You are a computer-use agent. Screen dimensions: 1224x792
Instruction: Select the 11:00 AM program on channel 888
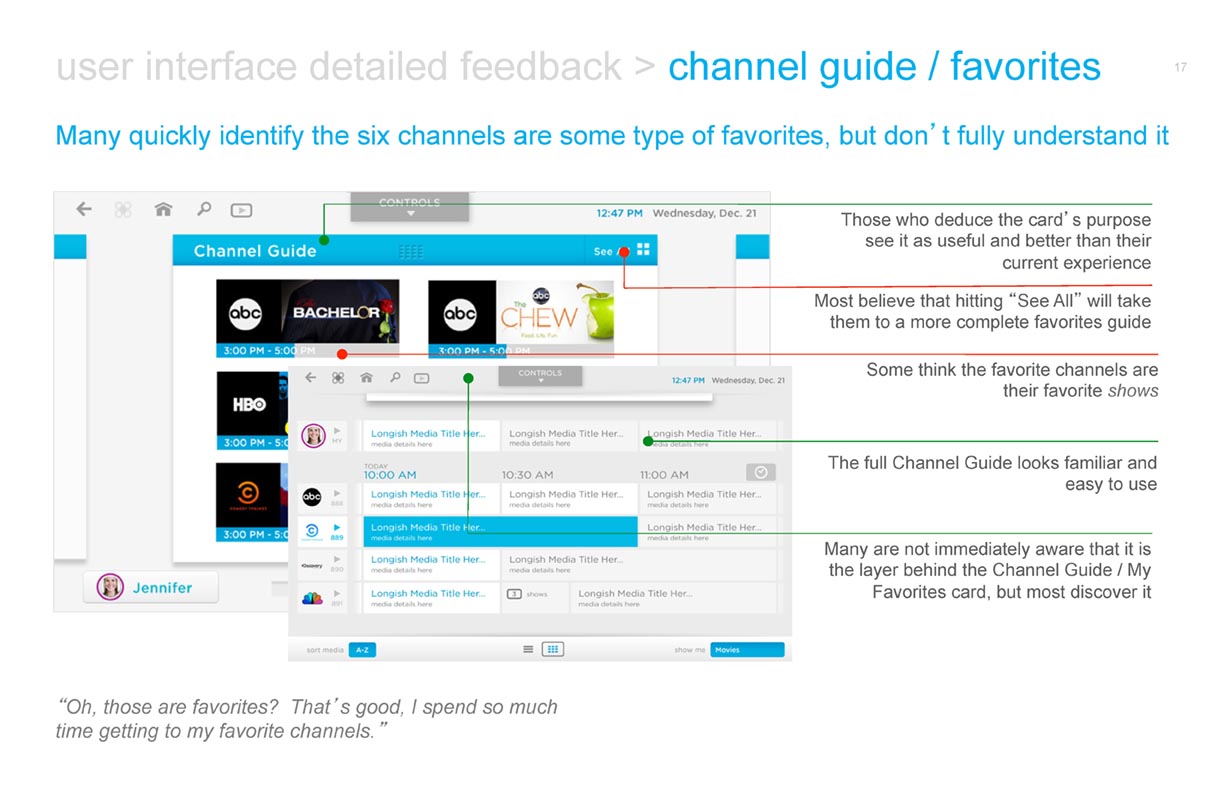pyautogui.click(x=708, y=498)
